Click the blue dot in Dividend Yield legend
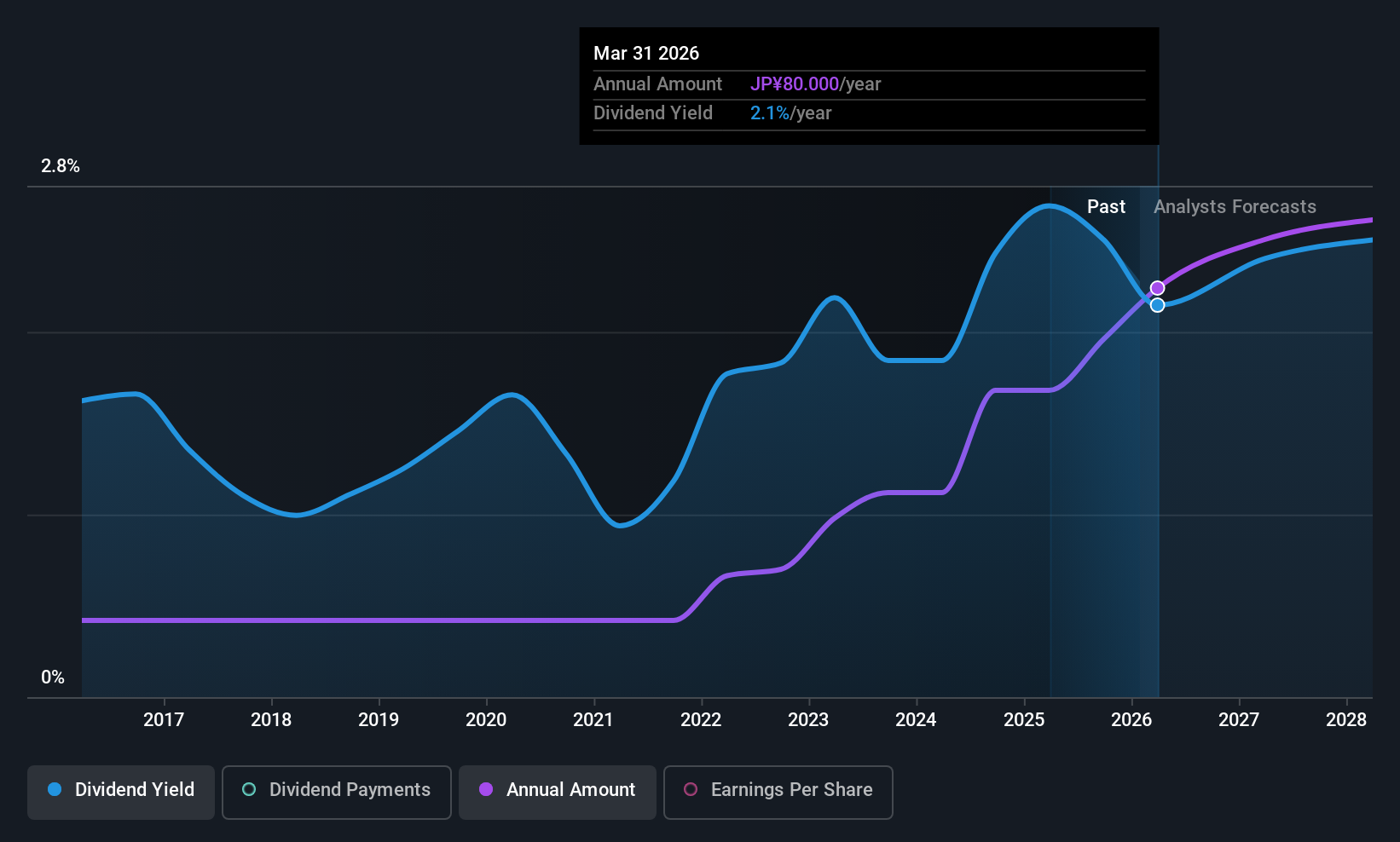 [55, 790]
